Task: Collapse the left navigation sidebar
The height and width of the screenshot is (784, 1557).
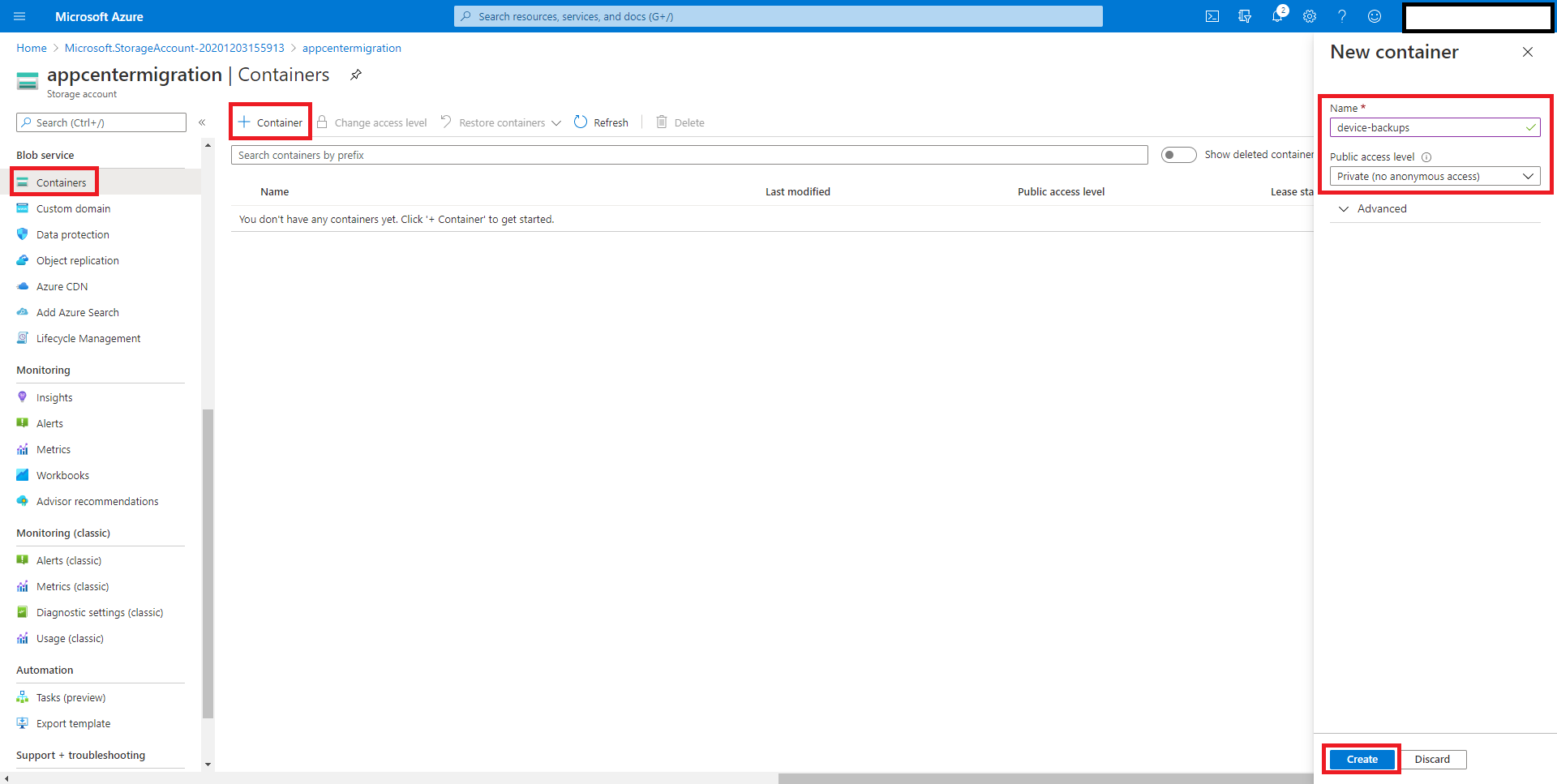Action: click(202, 122)
